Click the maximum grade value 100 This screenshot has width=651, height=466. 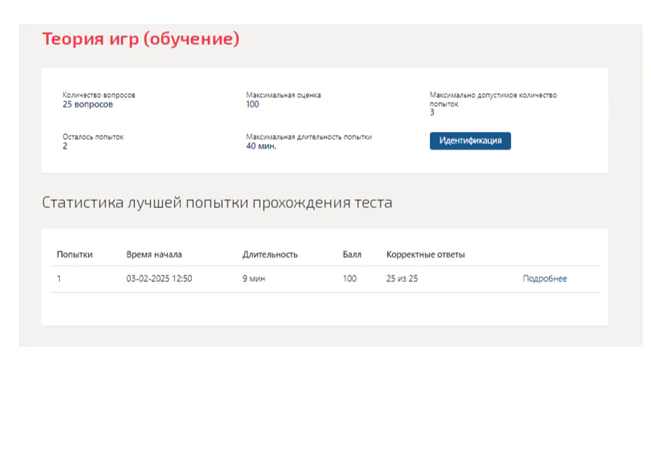(x=252, y=104)
